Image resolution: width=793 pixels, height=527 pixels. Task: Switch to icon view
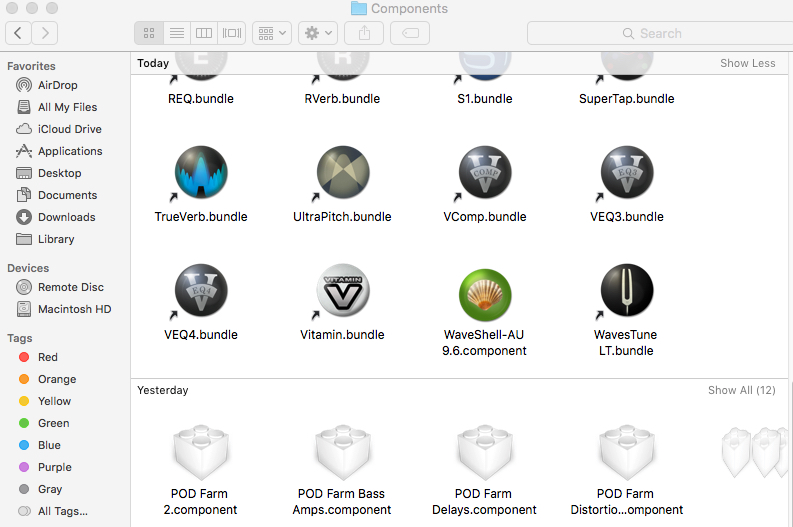click(x=149, y=33)
